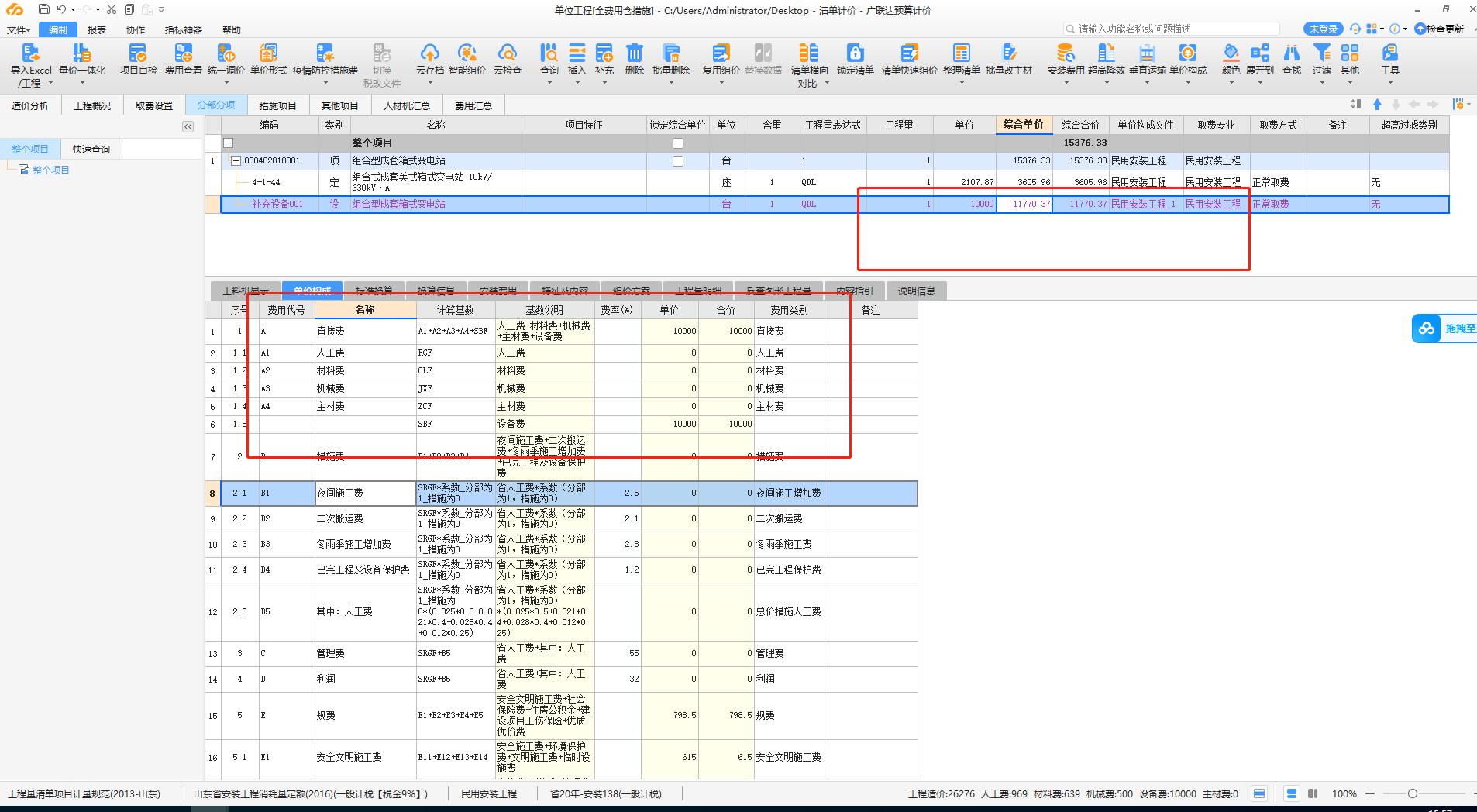
Task: Switch to single-pane layout in status bar
Action: [x=1259, y=793]
